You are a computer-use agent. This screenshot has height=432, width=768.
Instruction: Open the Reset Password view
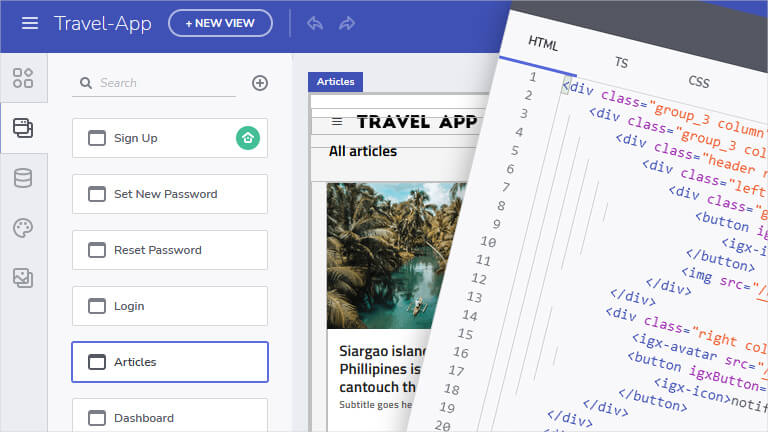[x=169, y=250]
